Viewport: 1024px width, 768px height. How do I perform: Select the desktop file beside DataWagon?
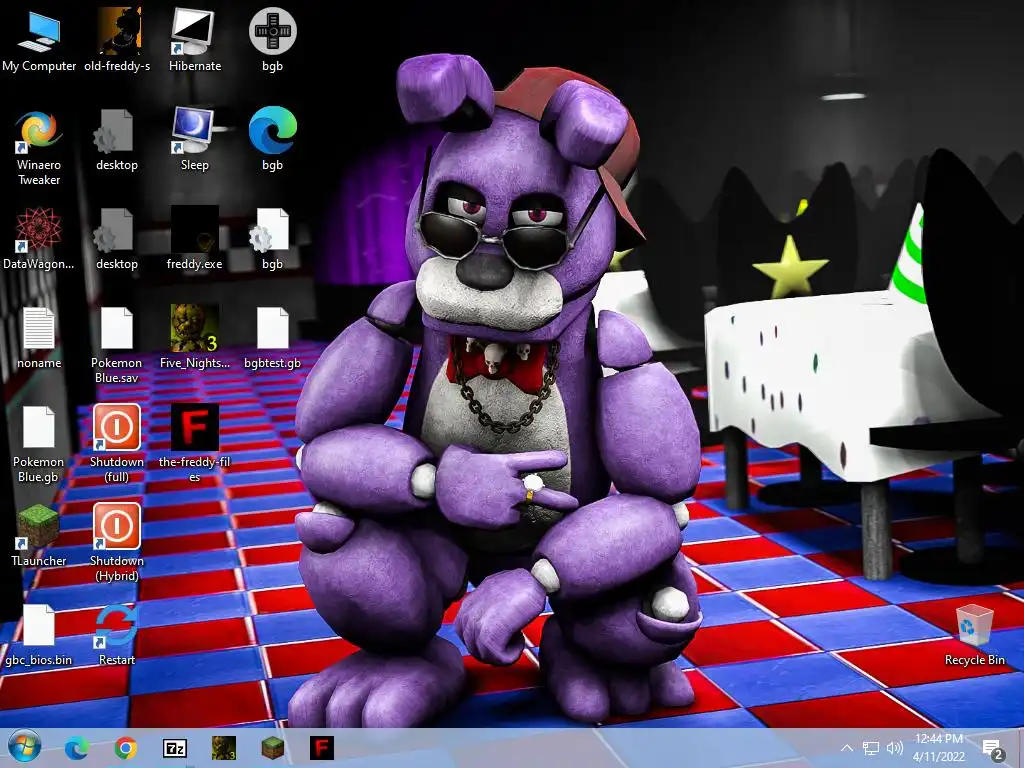[117, 238]
